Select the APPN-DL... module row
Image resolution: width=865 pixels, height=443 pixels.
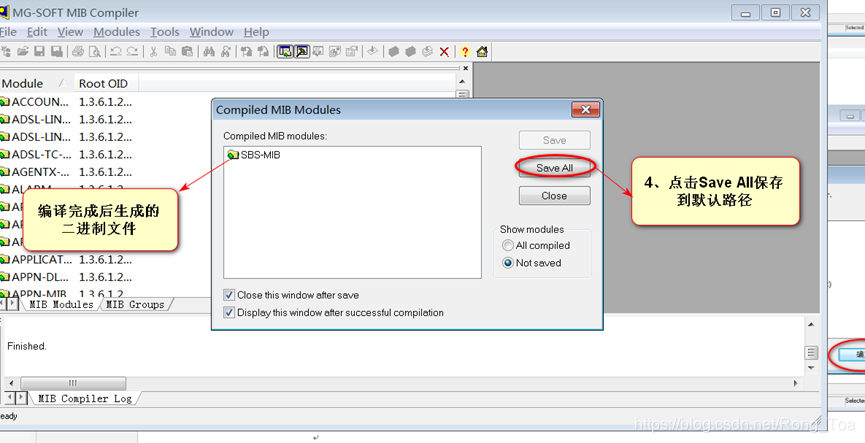tap(66, 277)
